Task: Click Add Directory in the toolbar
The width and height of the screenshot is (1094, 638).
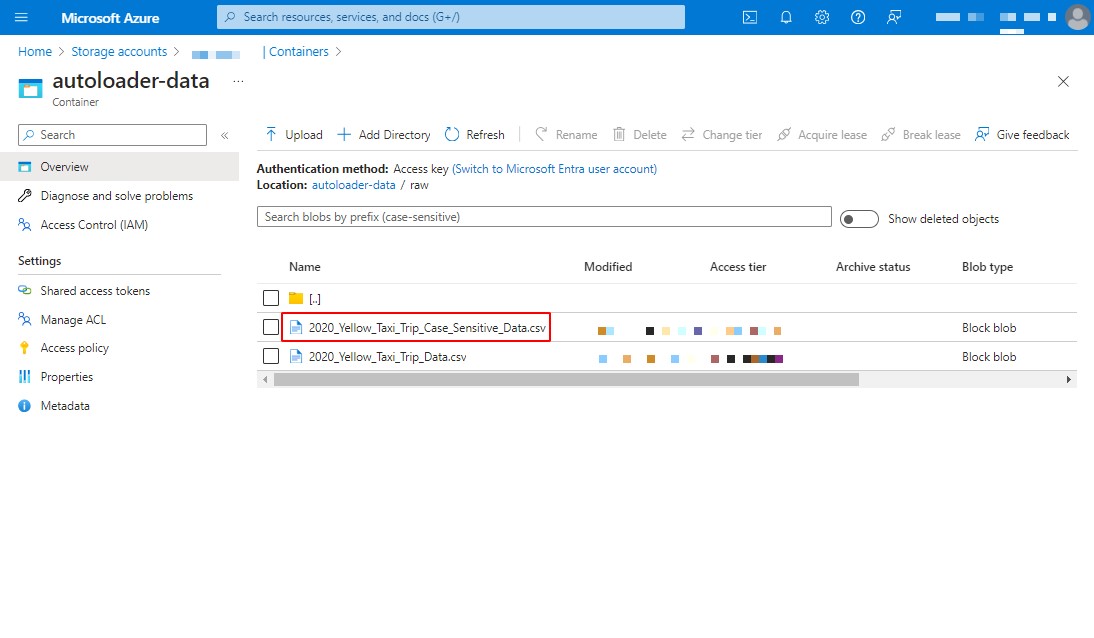Action: 383,135
